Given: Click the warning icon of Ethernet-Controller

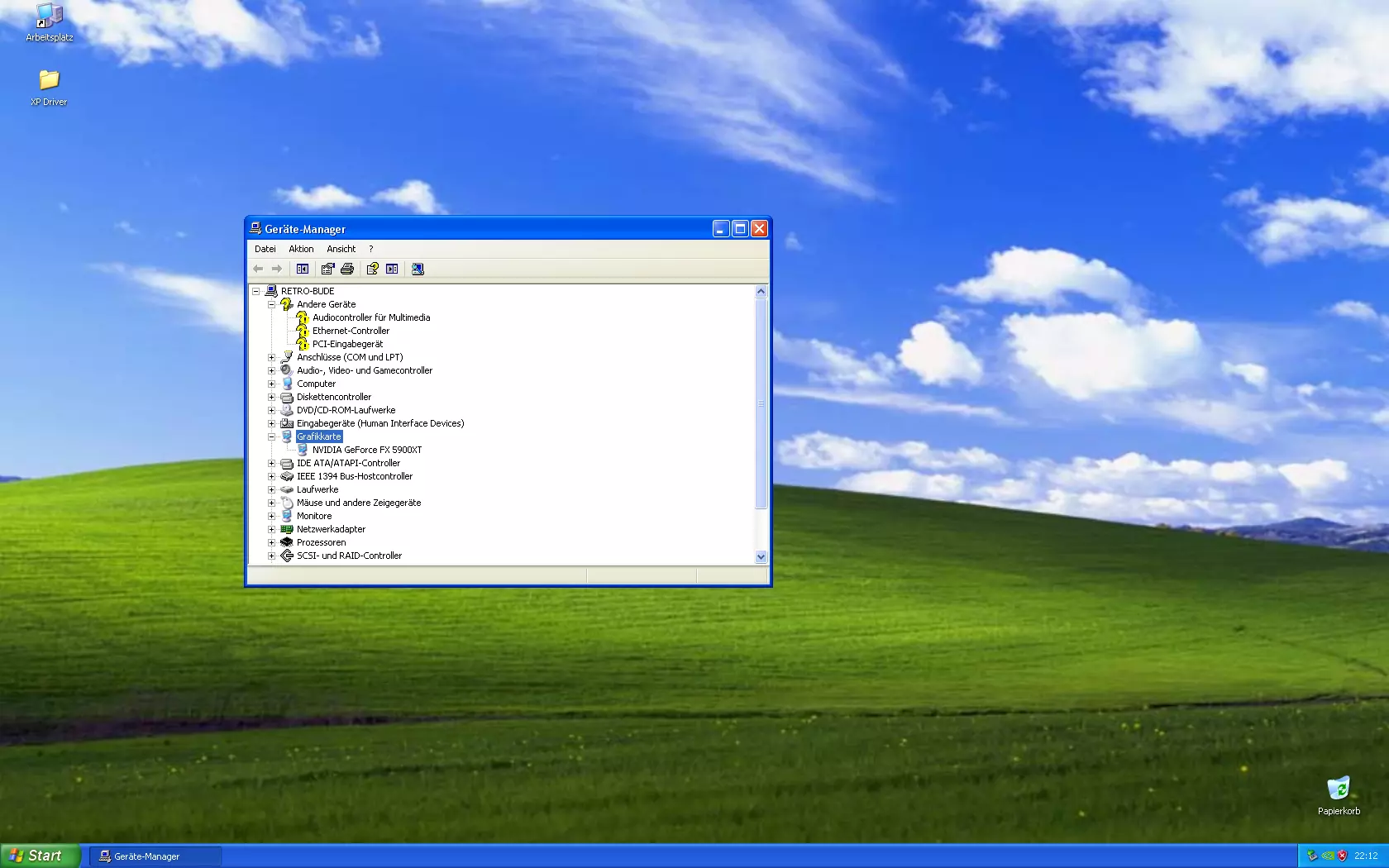Looking at the screenshot, I should [303, 331].
